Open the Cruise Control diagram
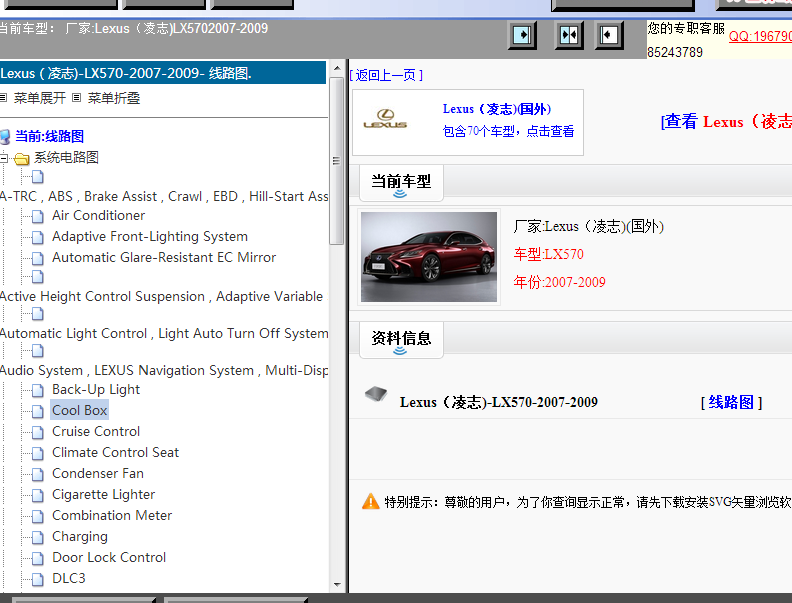The image size is (792, 603). click(96, 432)
